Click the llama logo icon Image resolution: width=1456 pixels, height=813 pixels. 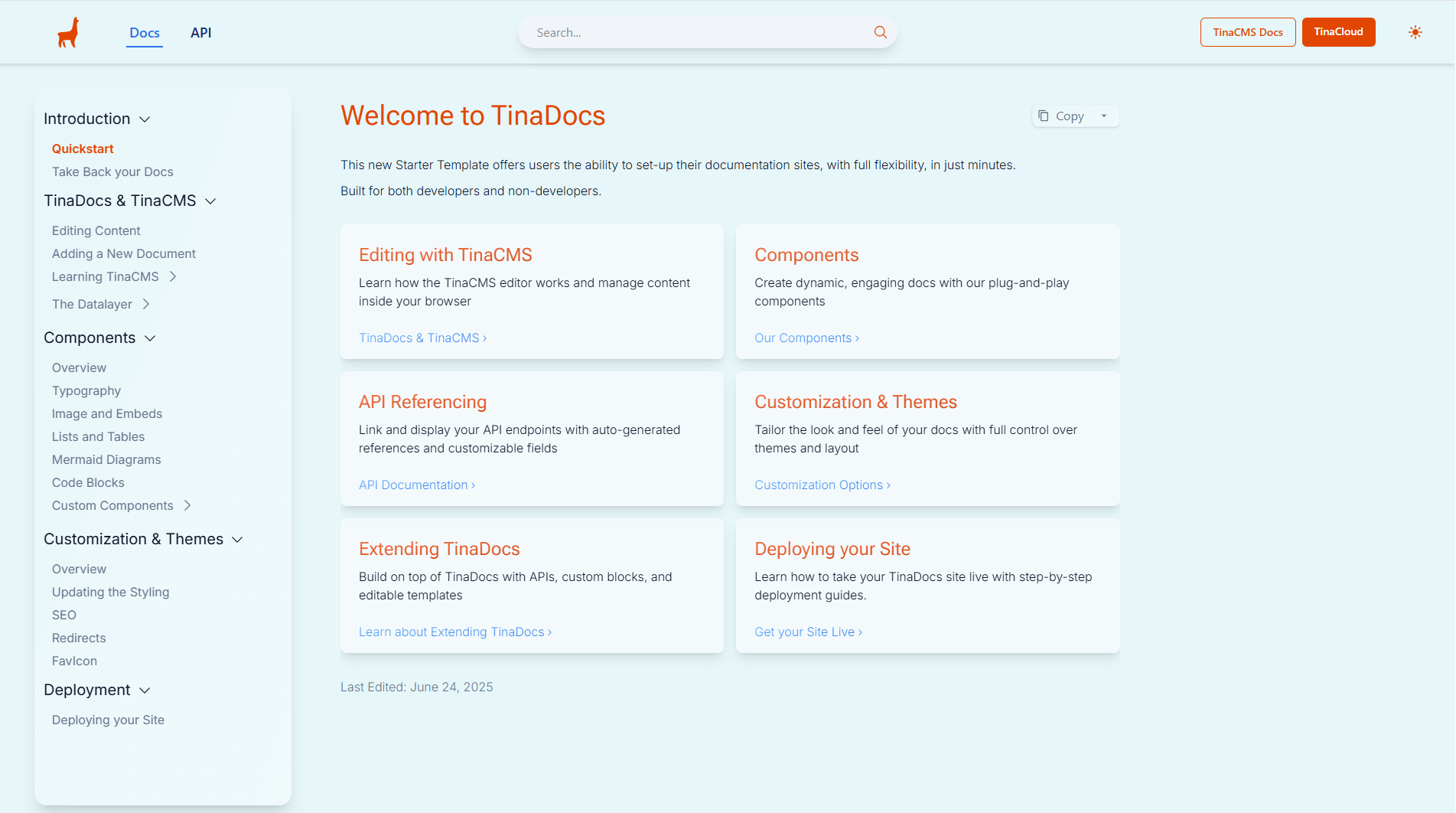click(68, 32)
